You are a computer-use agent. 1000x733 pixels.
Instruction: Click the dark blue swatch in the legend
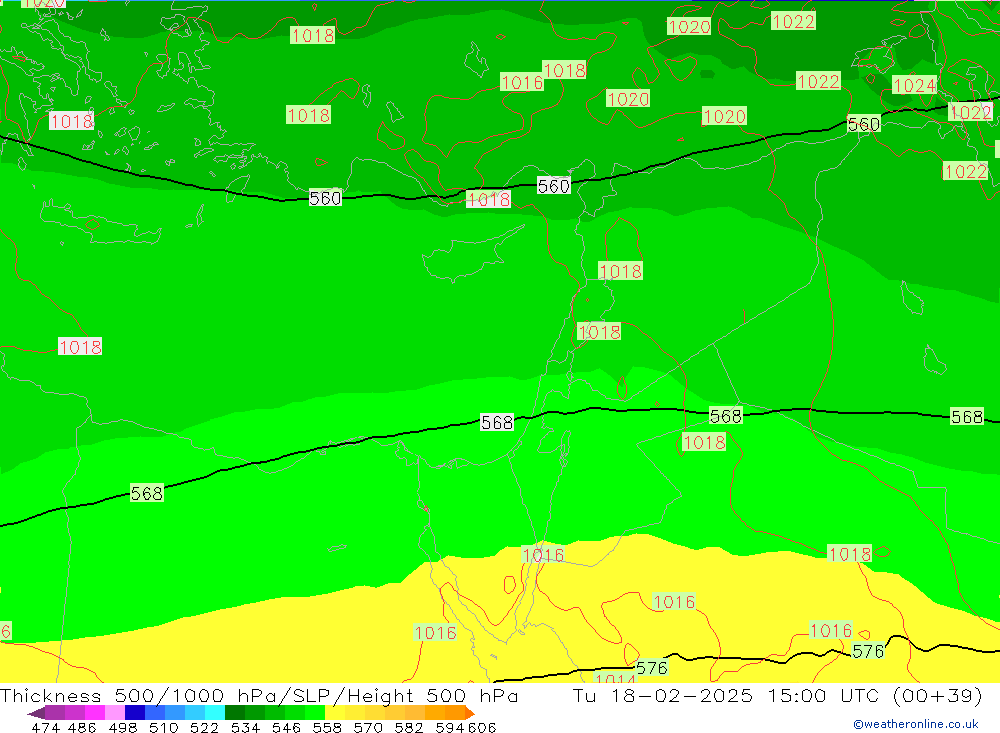pyautogui.click(x=135, y=713)
